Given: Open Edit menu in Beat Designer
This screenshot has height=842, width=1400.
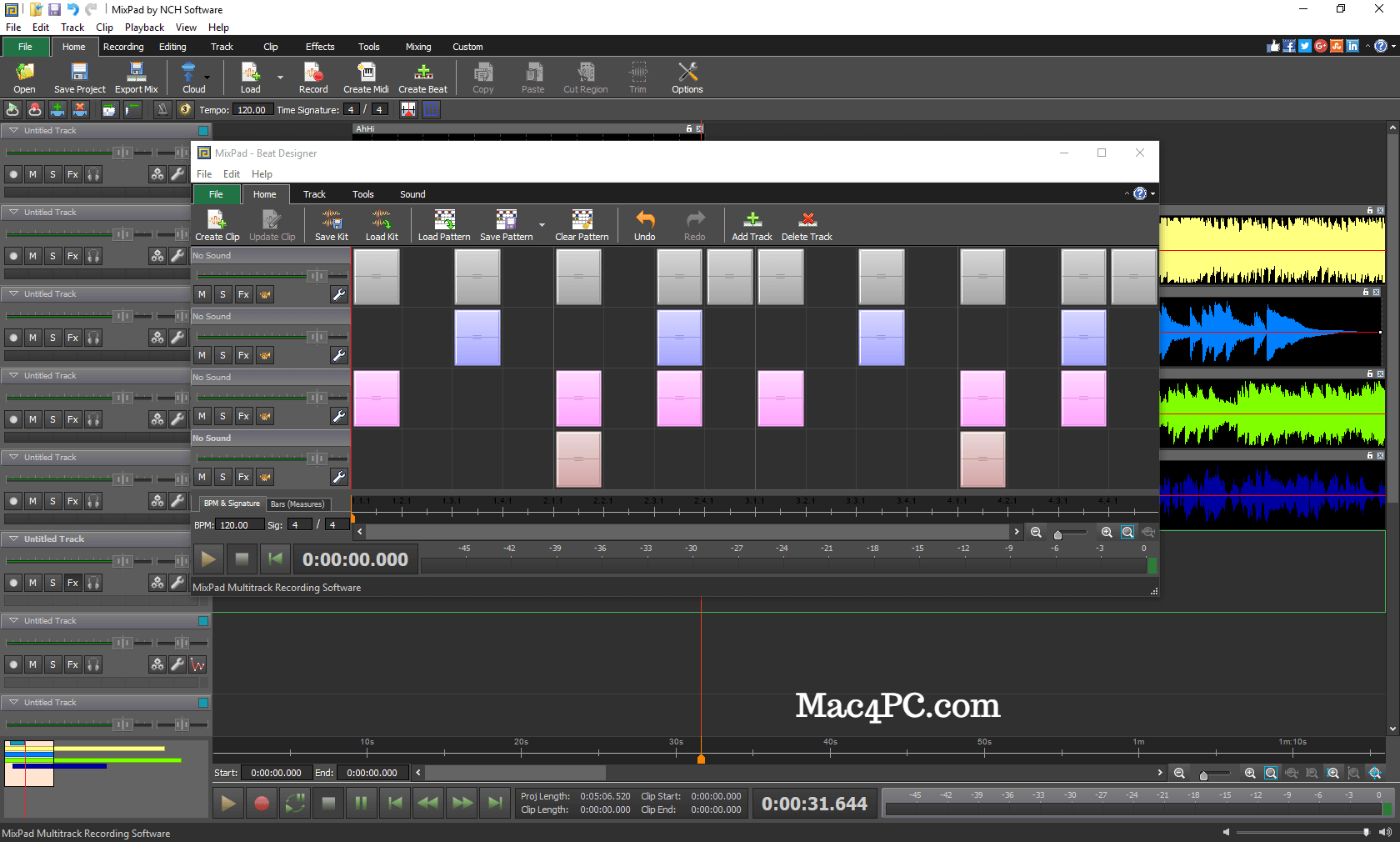Looking at the screenshot, I should tap(232, 173).
